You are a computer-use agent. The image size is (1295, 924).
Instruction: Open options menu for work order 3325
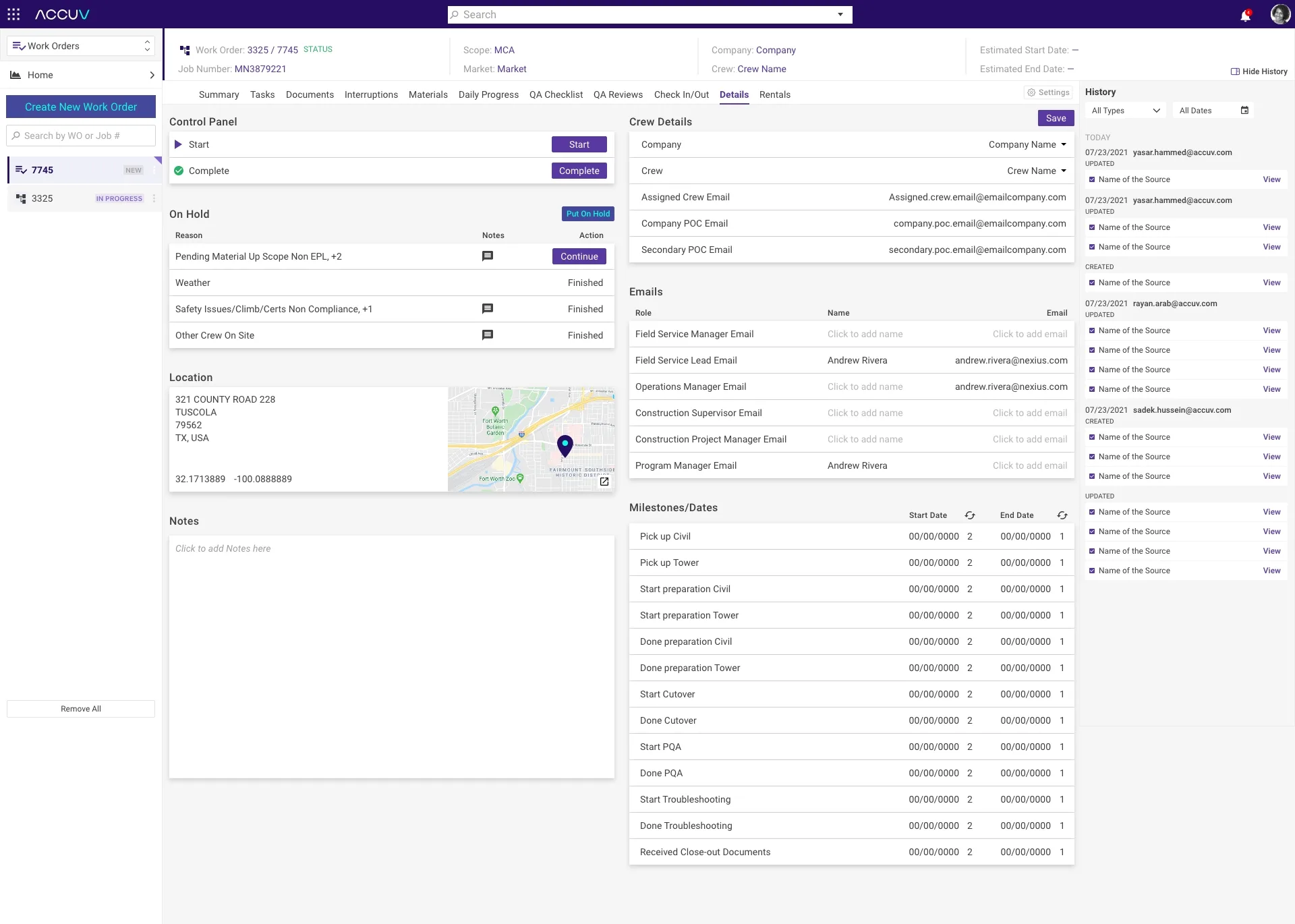coord(154,198)
